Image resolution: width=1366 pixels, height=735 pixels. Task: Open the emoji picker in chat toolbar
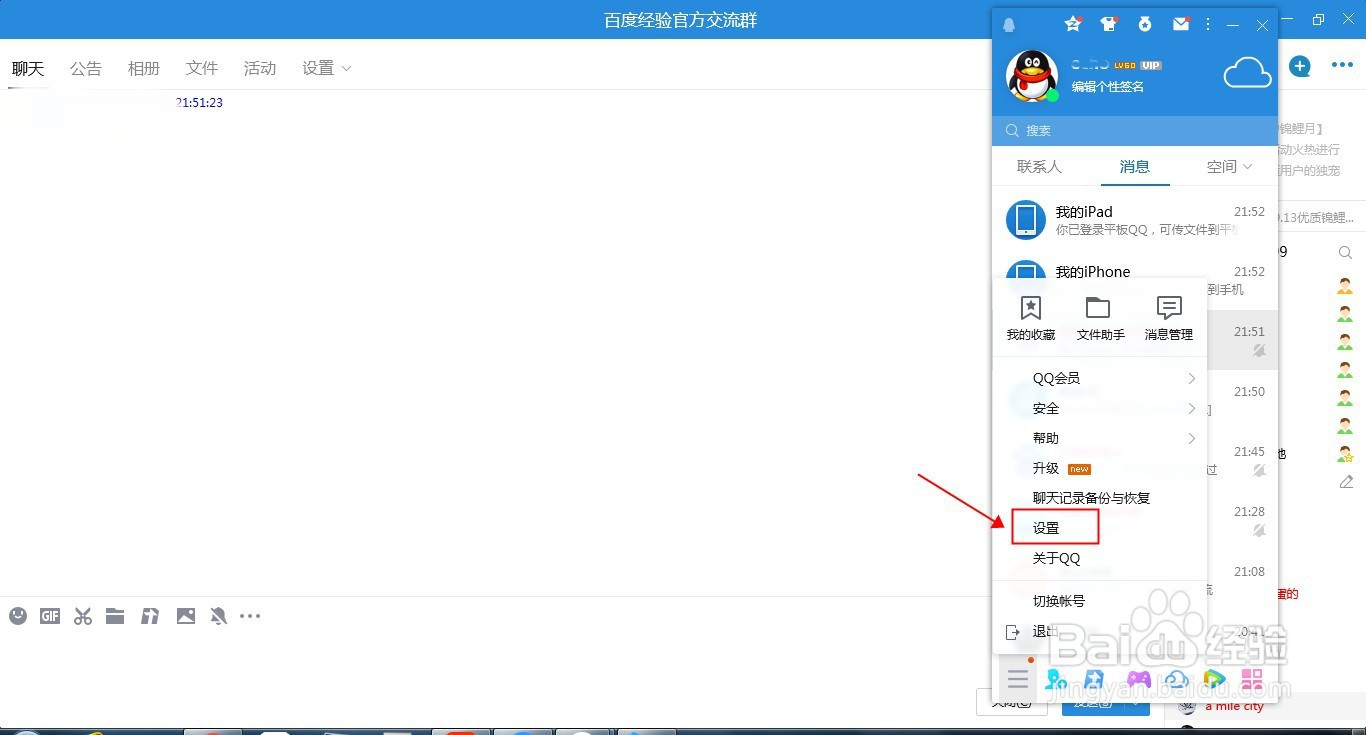18,616
